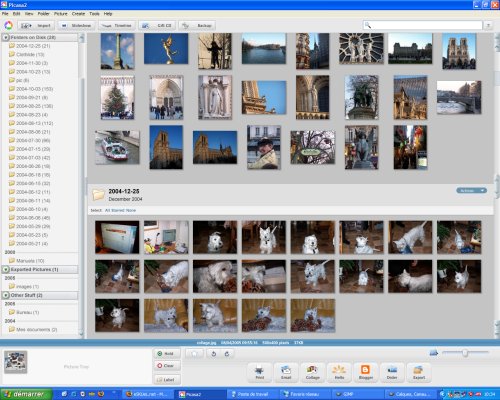Create a Collage with bottom button

(x=313, y=372)
